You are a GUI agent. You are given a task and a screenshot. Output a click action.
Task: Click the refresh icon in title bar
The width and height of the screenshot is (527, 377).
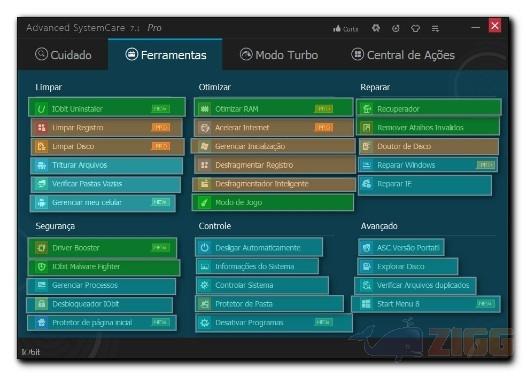coord(396,28)
